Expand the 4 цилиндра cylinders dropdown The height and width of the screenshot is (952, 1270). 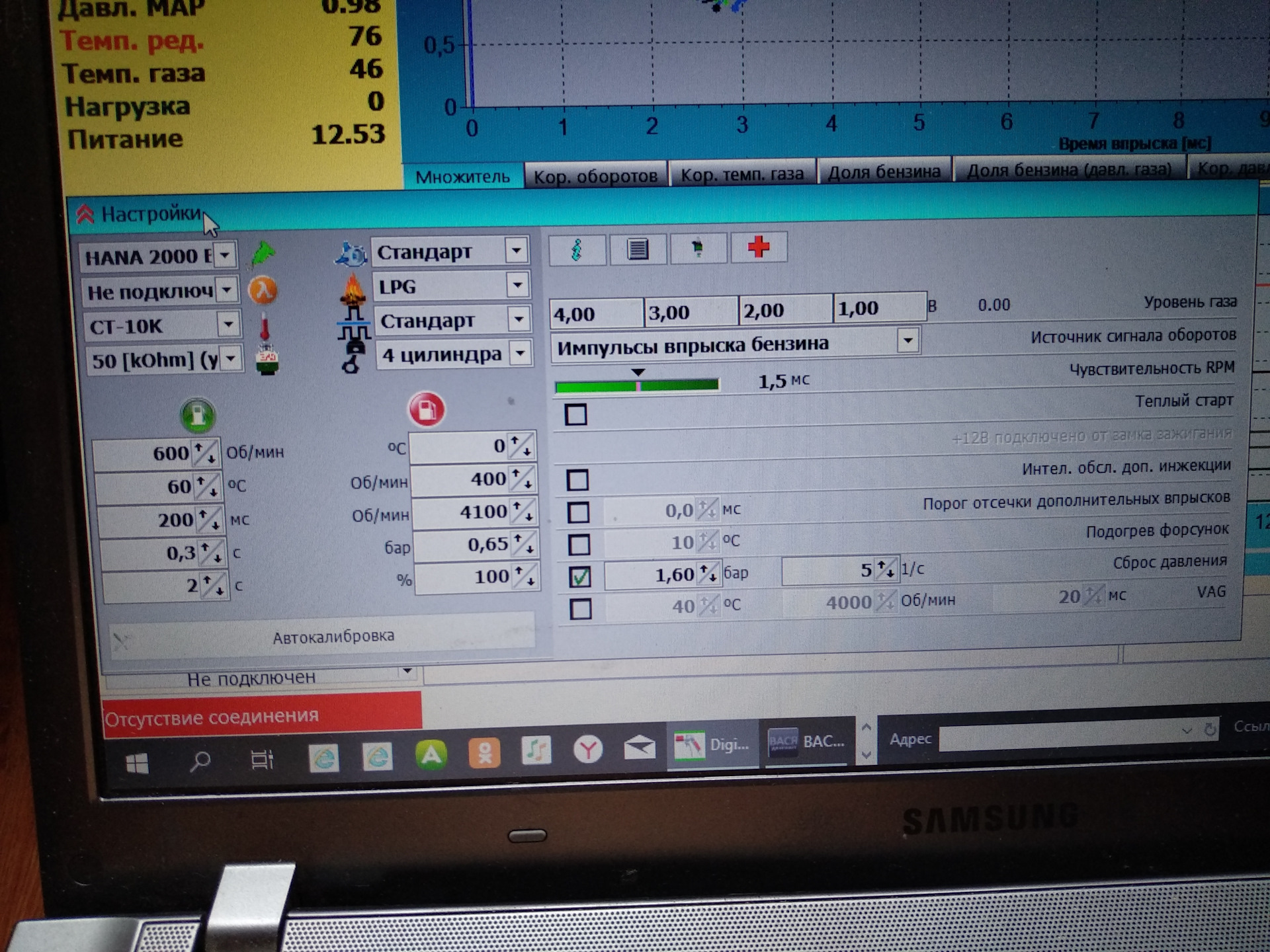point(521,353)
